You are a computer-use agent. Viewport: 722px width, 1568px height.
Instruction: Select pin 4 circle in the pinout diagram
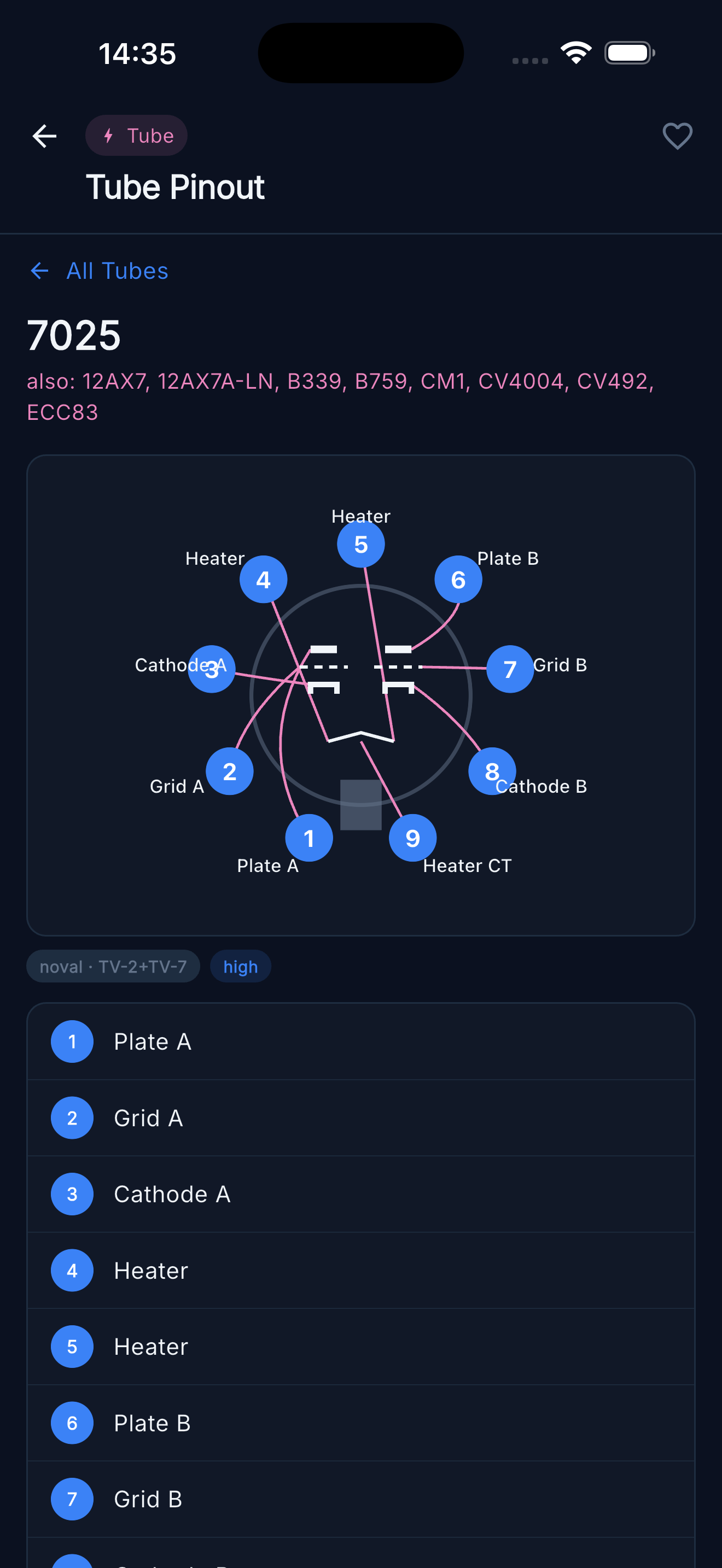click(x=263, y=580)
